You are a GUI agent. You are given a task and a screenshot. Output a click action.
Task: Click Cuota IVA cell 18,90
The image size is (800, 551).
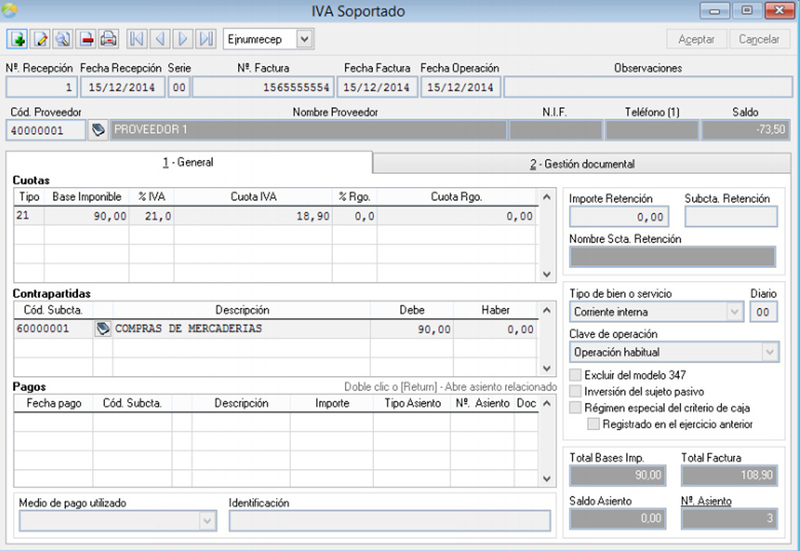[253, 216]
